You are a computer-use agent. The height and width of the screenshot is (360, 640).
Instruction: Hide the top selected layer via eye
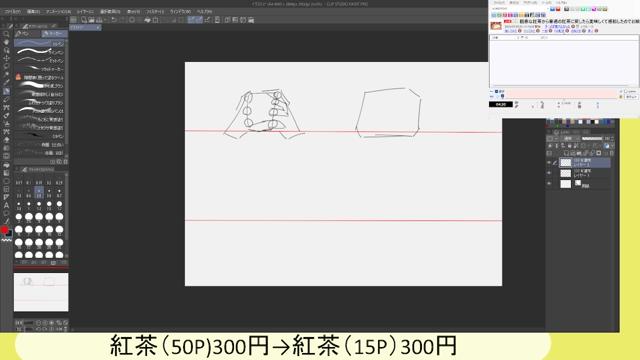click(549, 163)
